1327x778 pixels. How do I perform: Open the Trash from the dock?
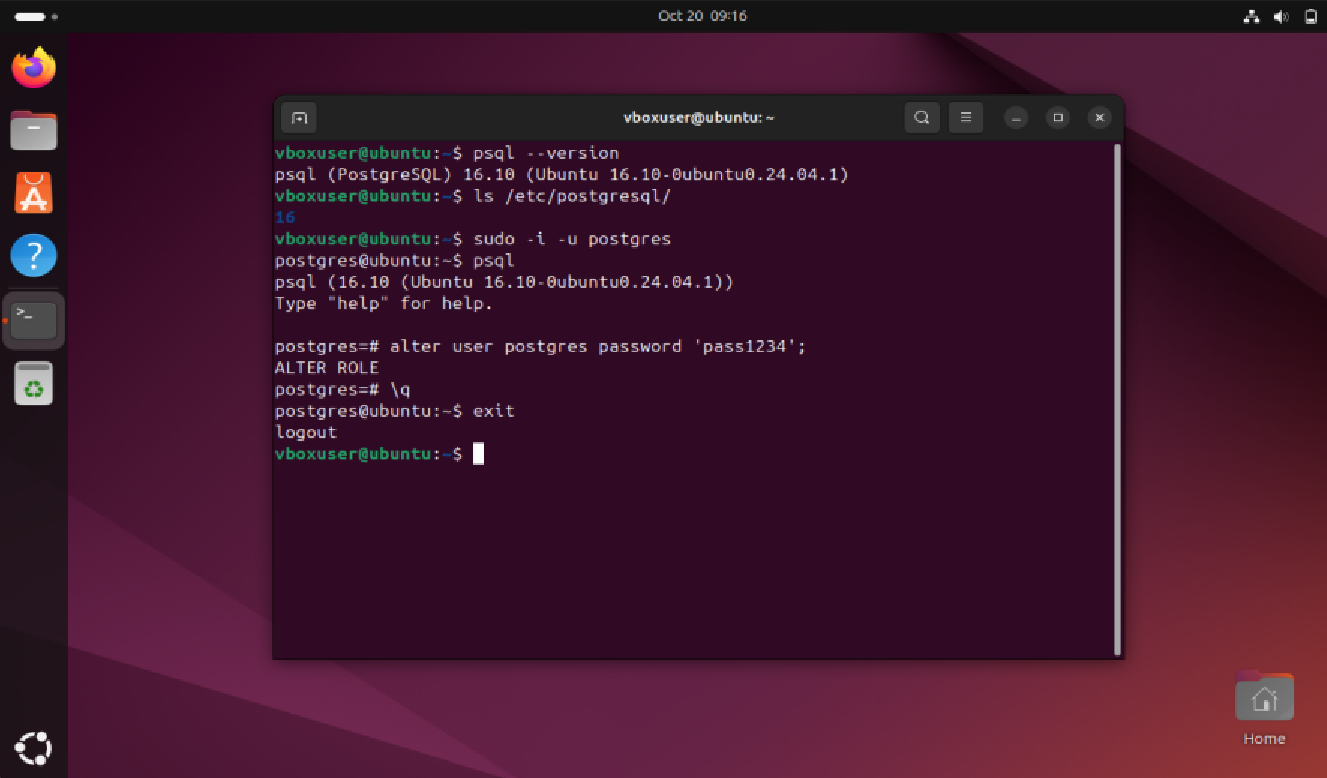coord(34,383)
